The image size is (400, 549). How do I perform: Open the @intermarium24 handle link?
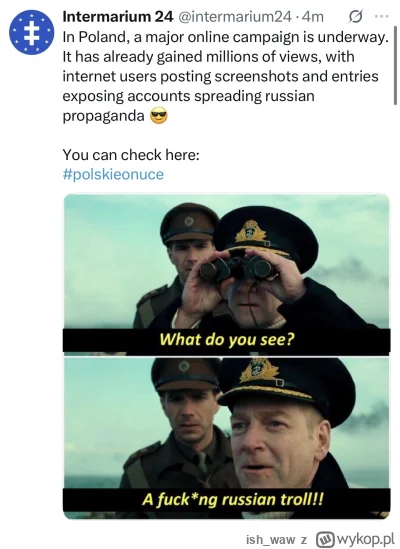(235, 16)
